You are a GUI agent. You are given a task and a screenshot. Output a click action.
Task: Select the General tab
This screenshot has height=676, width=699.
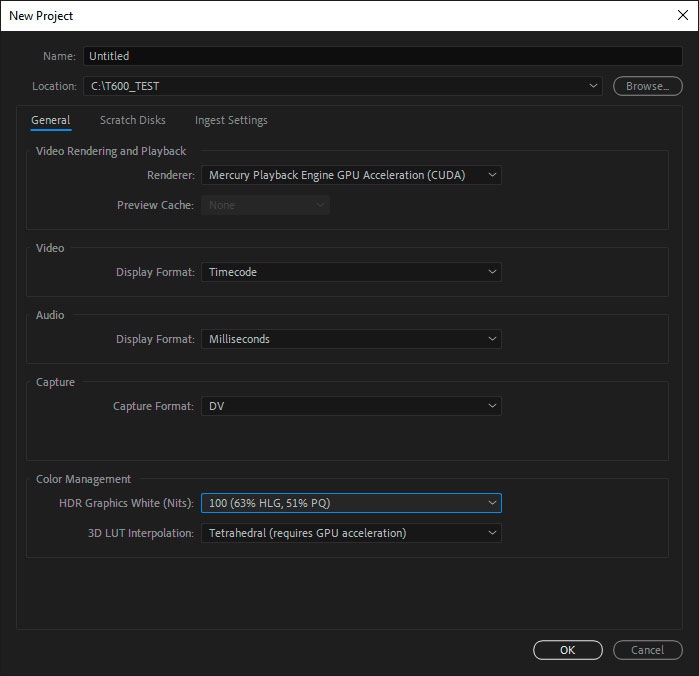coord(51,121)
